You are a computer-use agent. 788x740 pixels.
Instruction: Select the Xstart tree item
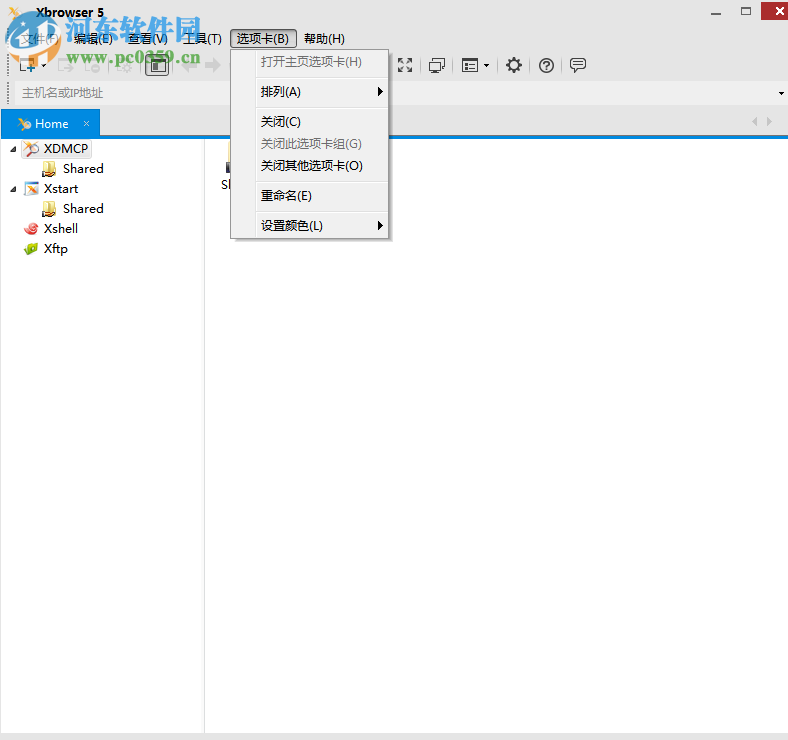(x=61, y=189)
